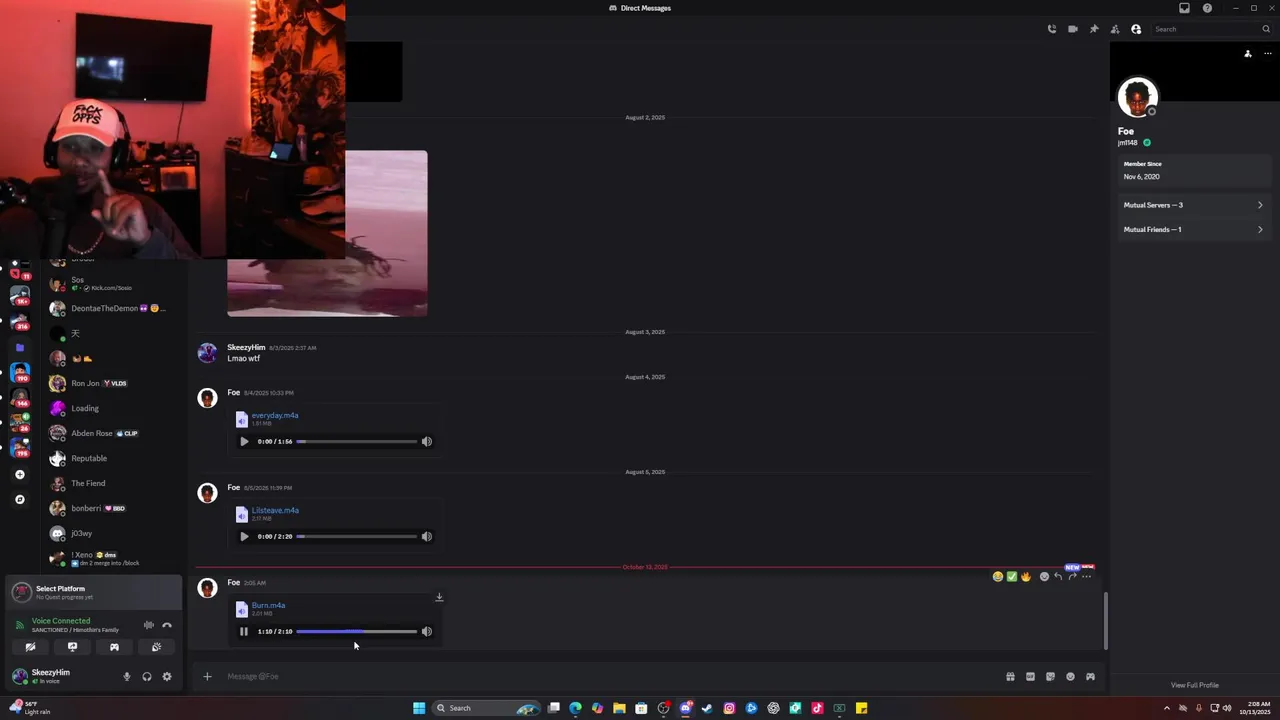
Task: Start a voice call with Foe
Action: click(1051, 29)
